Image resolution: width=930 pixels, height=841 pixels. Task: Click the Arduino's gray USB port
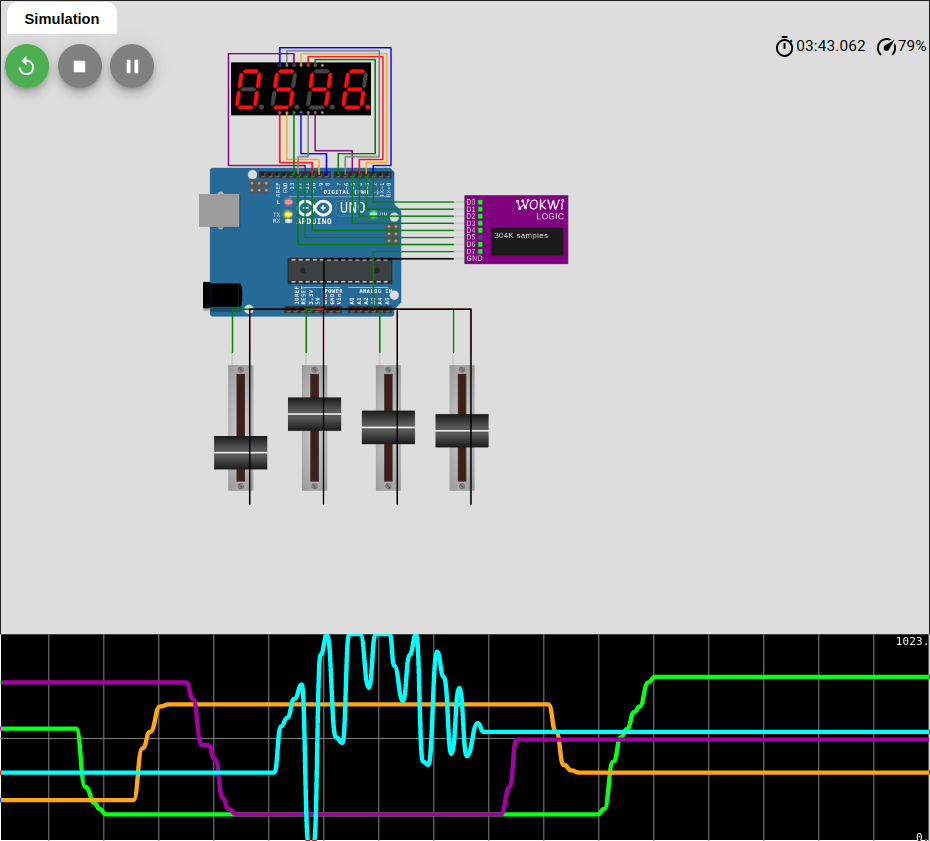pos(219,210)
